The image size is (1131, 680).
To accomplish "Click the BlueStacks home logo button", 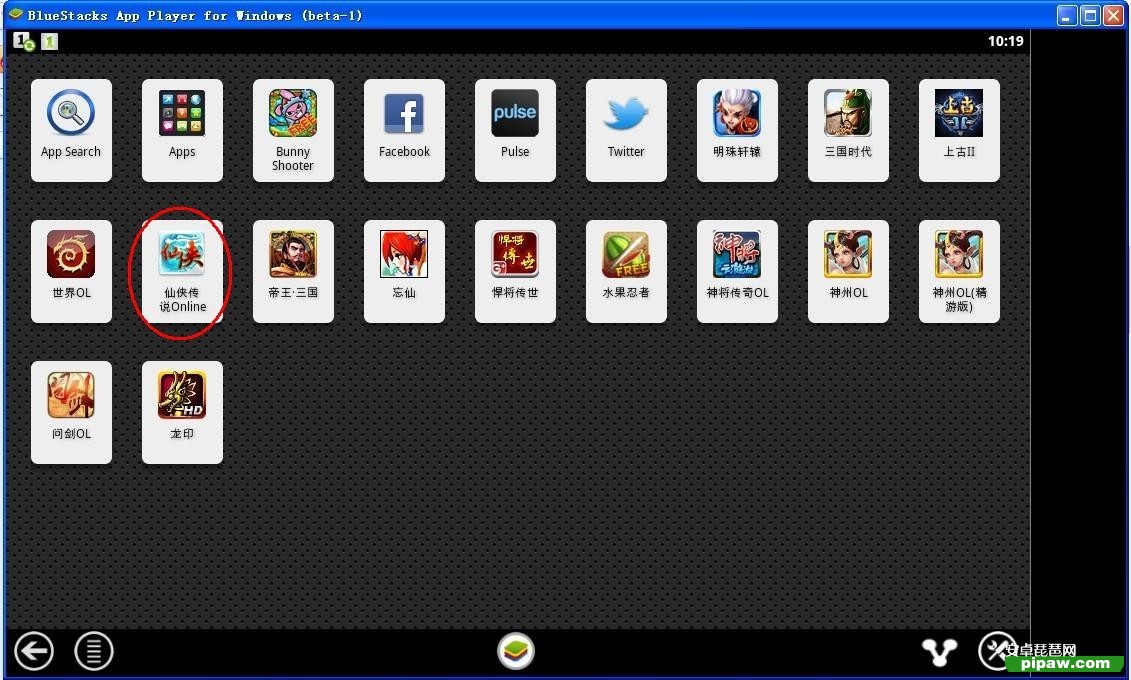I will pyautogui.click(x=516, y=650).
